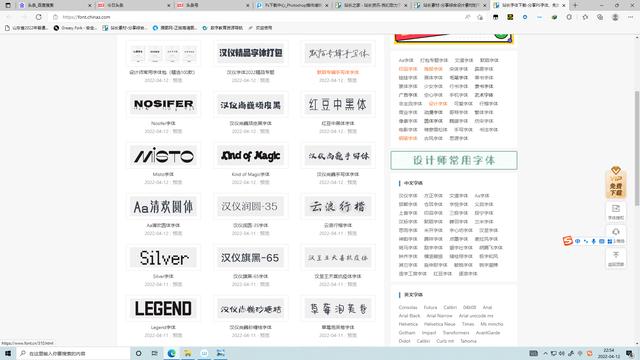Click the Windows Start button

click(8, 353)
